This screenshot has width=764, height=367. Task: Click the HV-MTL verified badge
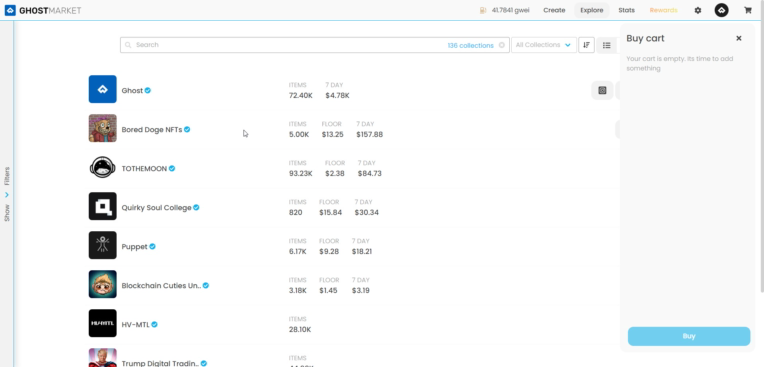154,324
